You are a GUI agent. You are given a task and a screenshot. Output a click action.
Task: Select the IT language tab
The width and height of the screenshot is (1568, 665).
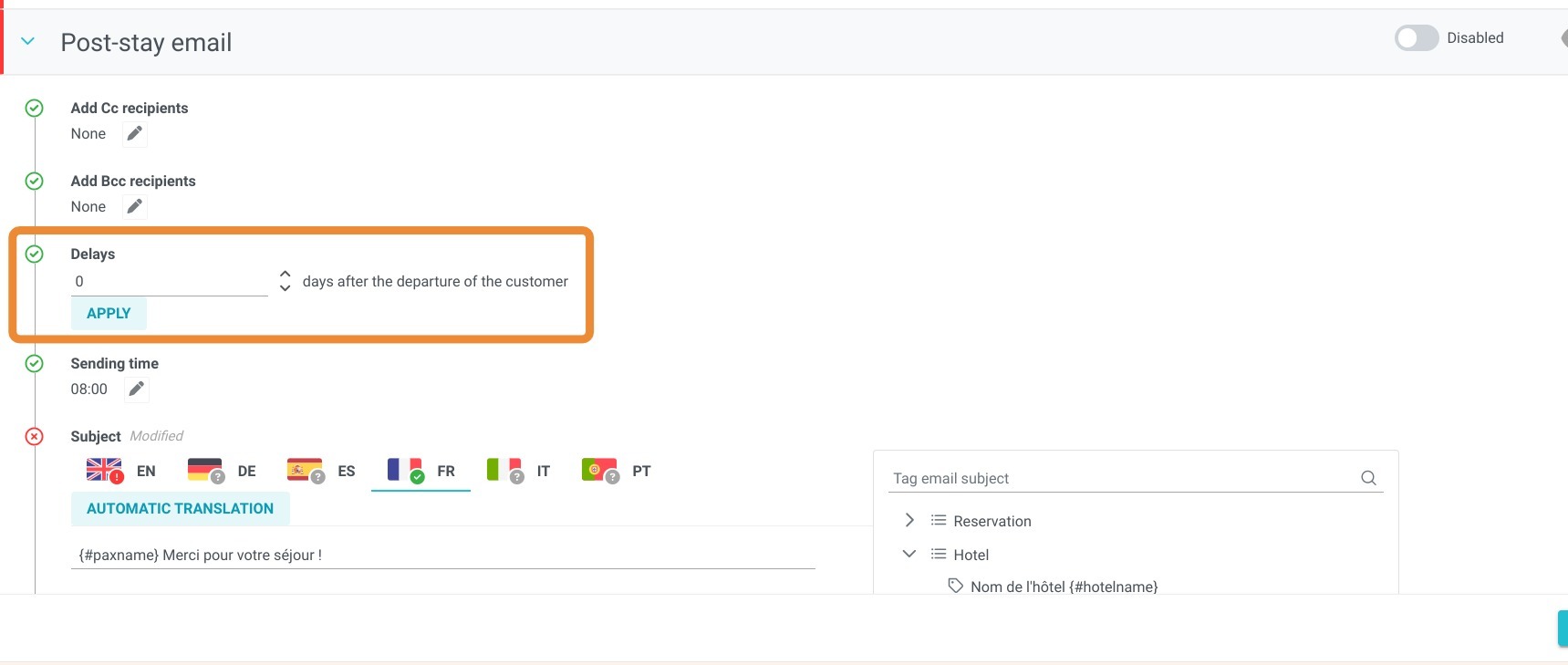pyautogui.click(x=518, y=471)
